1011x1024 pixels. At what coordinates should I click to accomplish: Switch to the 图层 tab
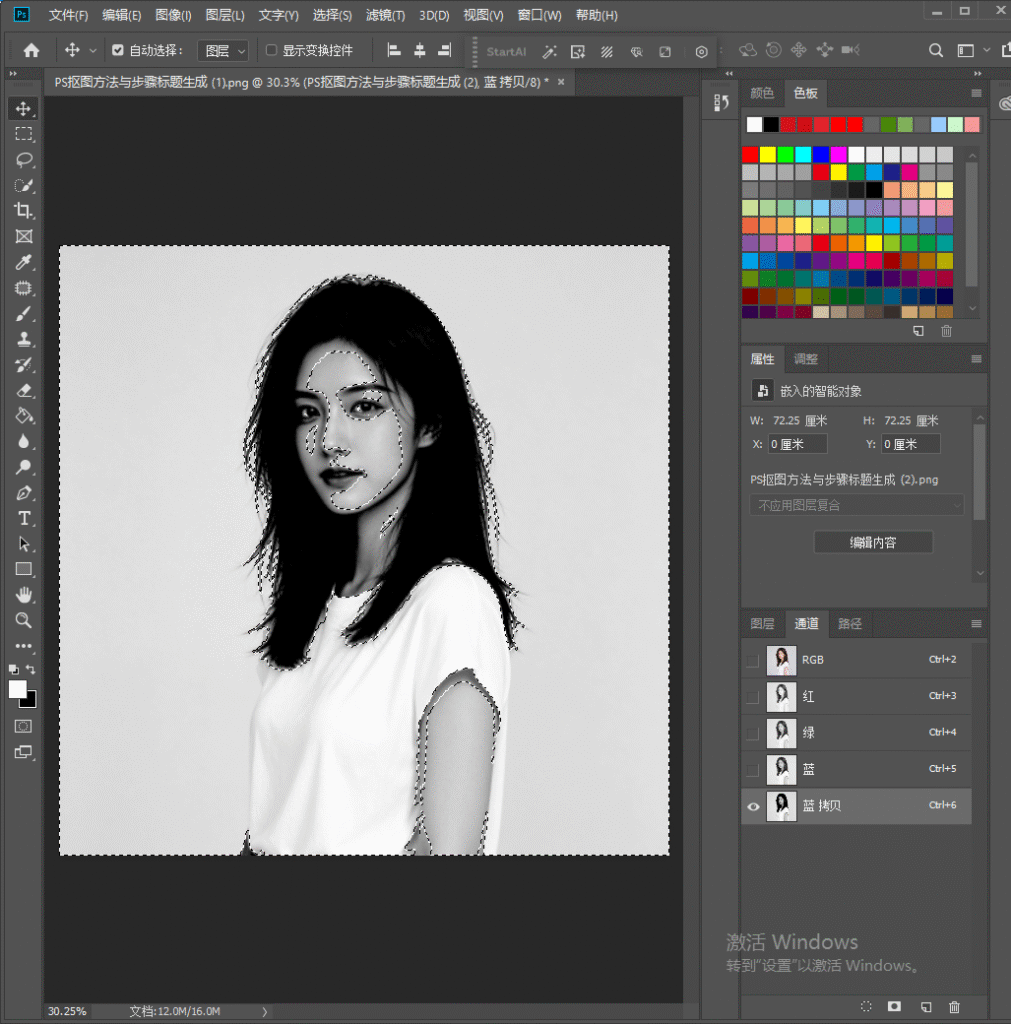[x=762, y=624]
